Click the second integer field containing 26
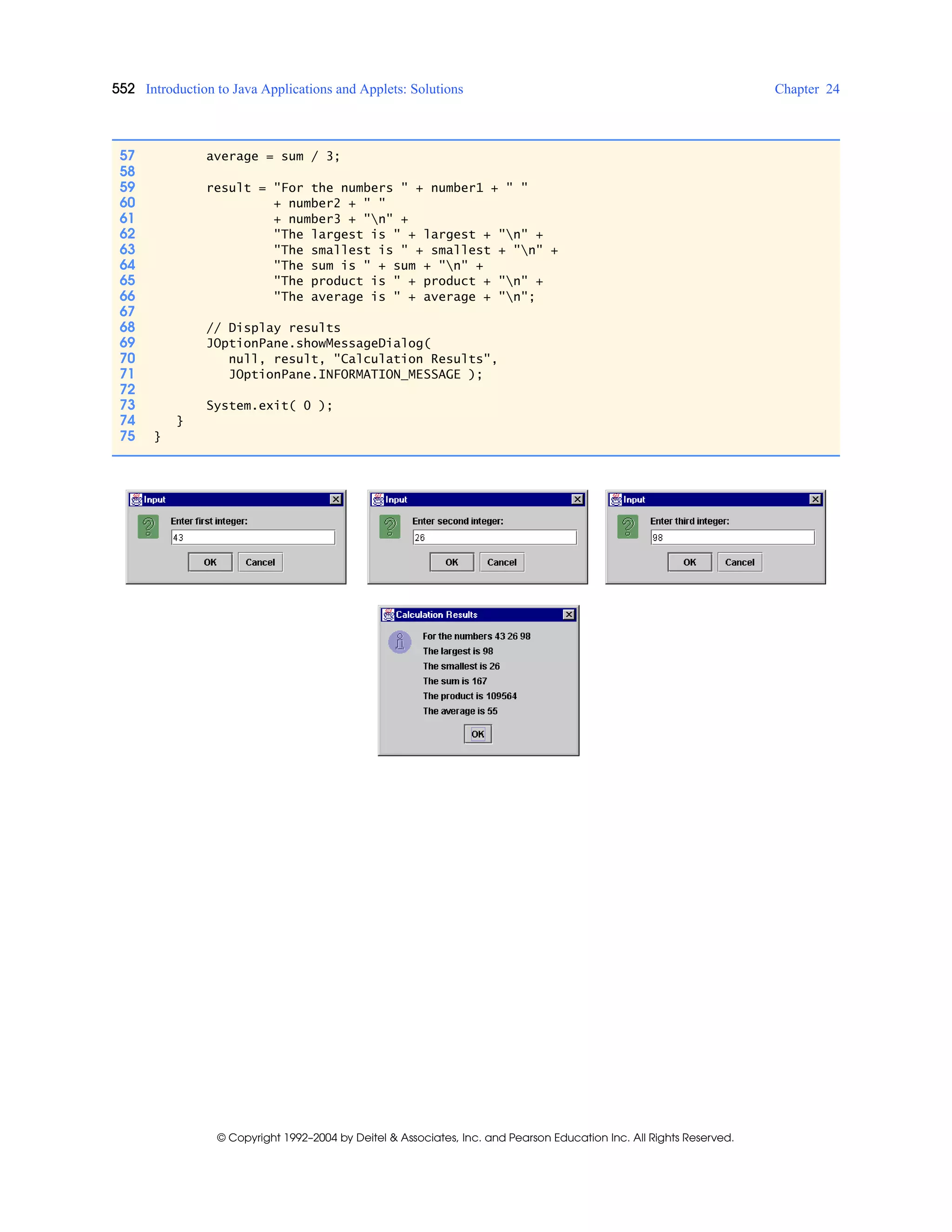 [x=495, y=537]
